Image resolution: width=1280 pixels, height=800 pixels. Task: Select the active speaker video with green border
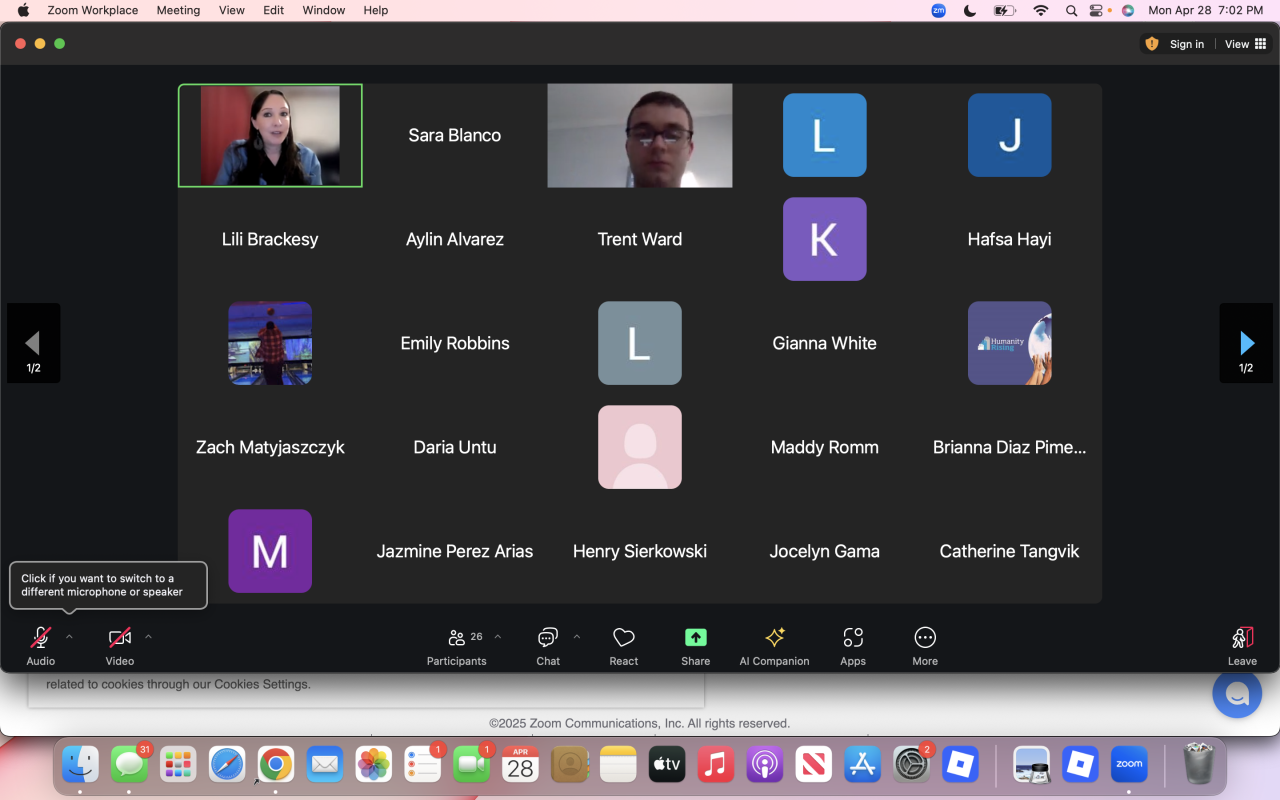click(x=270, y=135)
